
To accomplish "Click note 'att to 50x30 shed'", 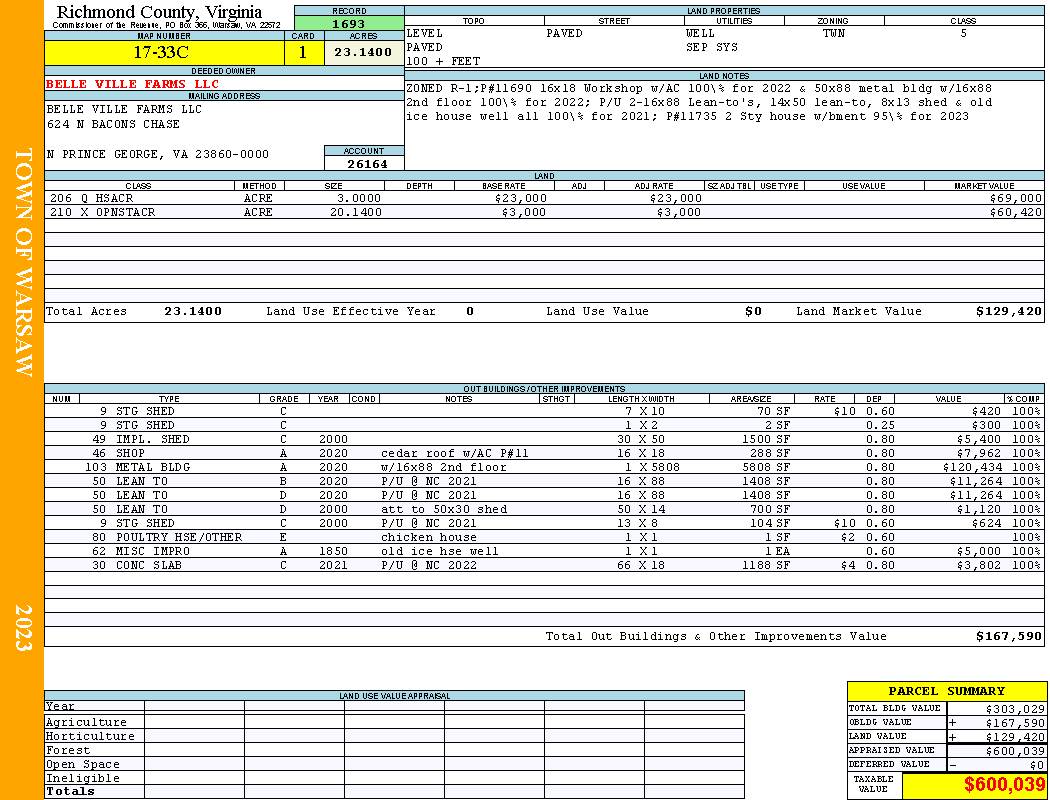I will [443, 509].
